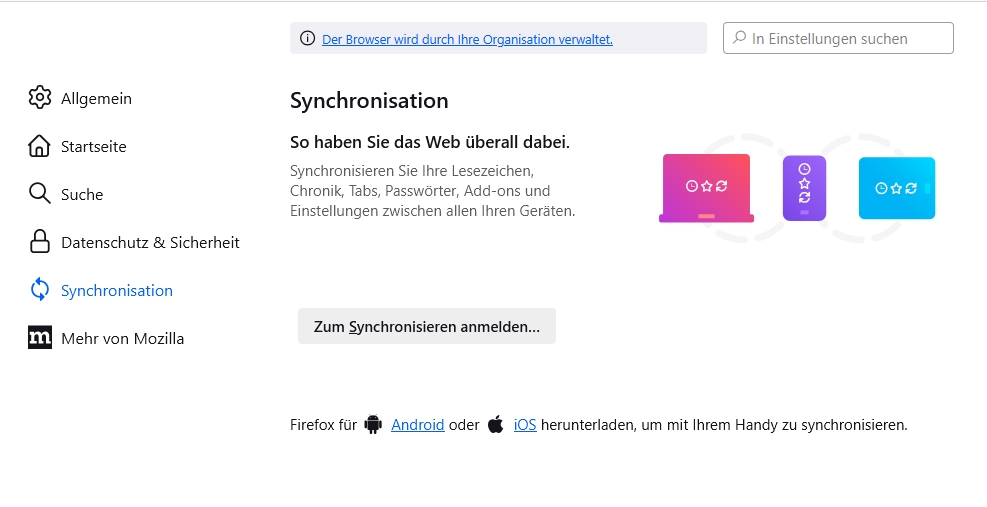
Task: Click the Apple logo icon
Action: pos(496,424)
